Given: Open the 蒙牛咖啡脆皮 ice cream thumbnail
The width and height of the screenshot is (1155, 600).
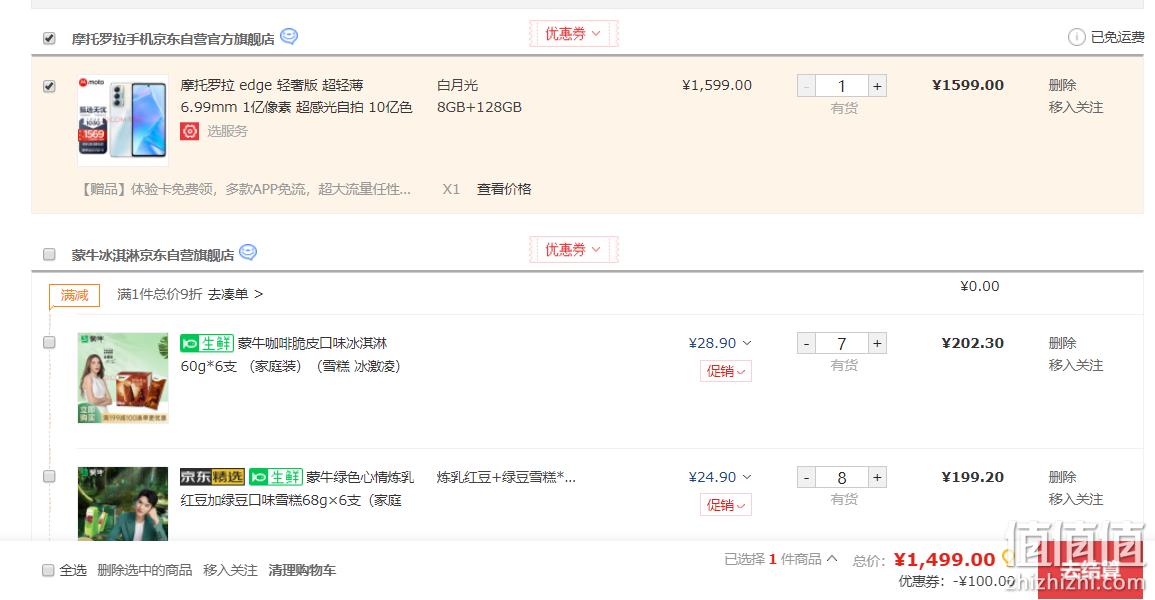Looking at the screenshot, I should point(123,378).
